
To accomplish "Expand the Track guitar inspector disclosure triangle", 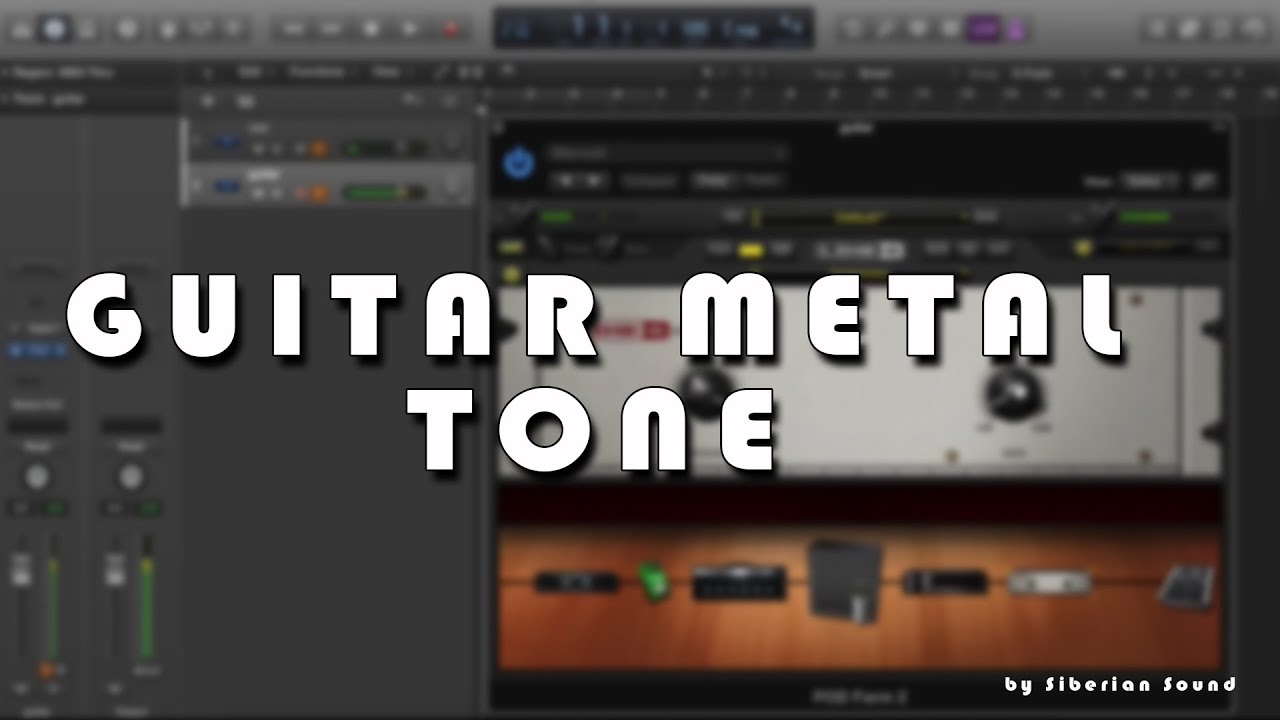I will pyautogui.click(x=6, y=99).
